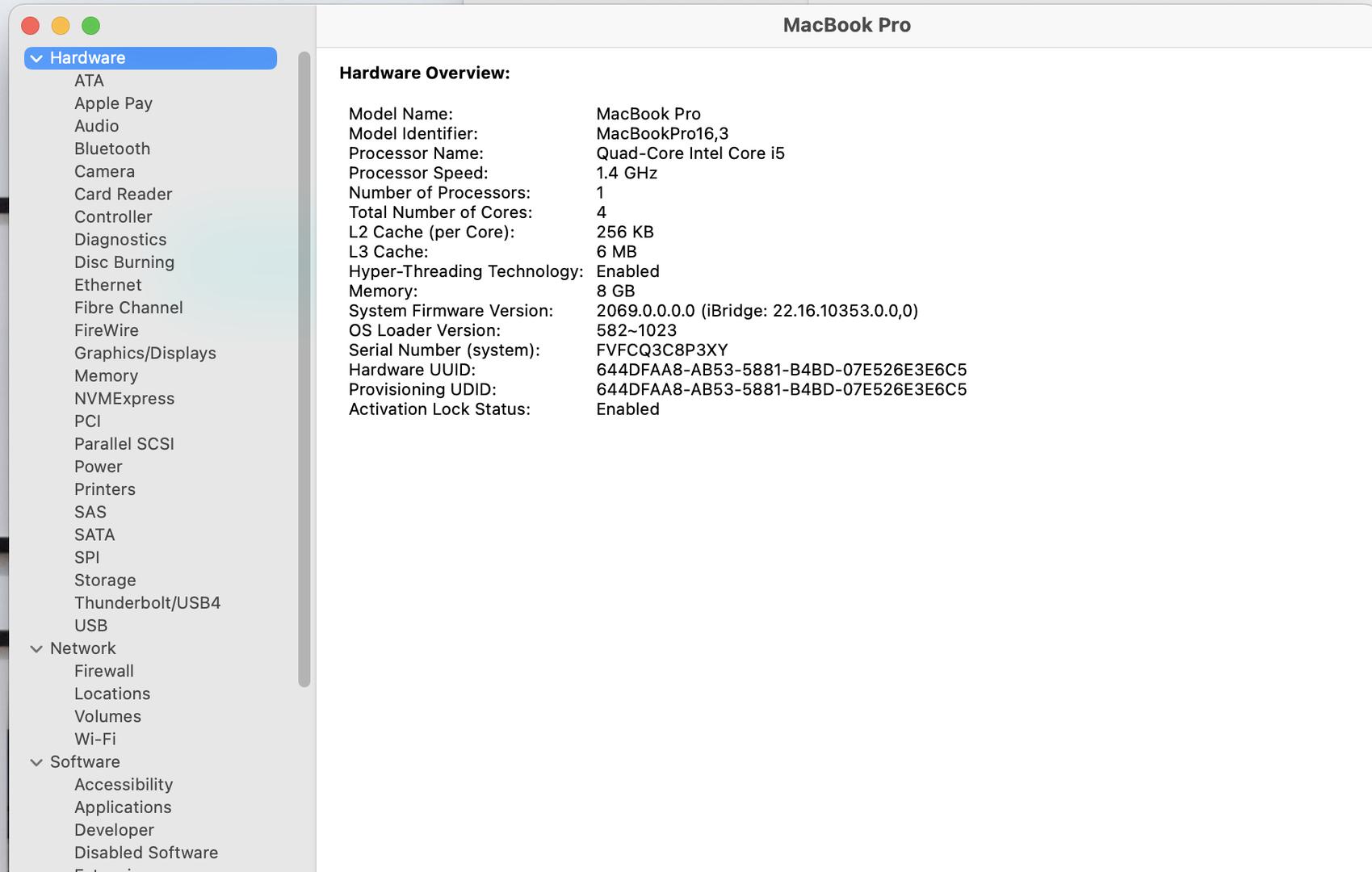Select the Hardware category row

150,58
